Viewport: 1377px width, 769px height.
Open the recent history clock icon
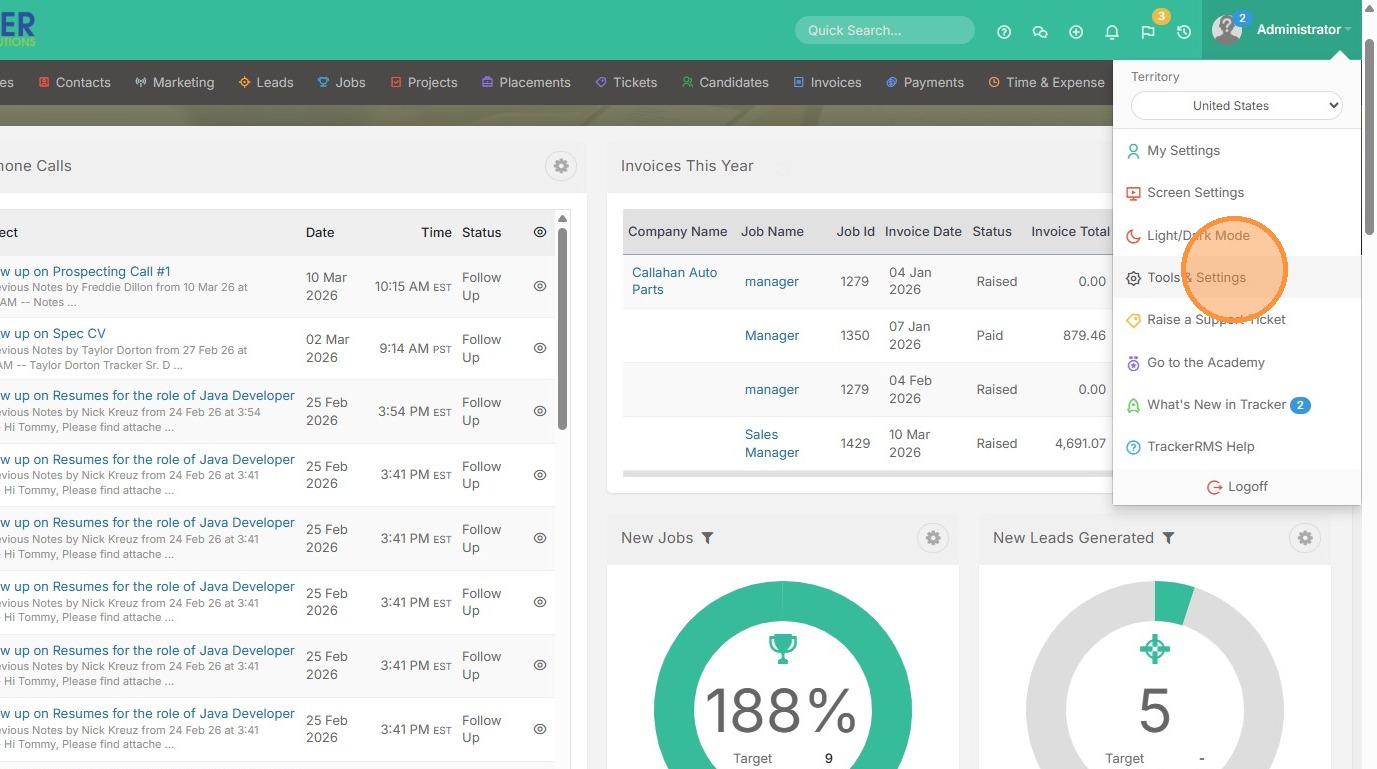pyautogui.click(x=1184, y=32)
